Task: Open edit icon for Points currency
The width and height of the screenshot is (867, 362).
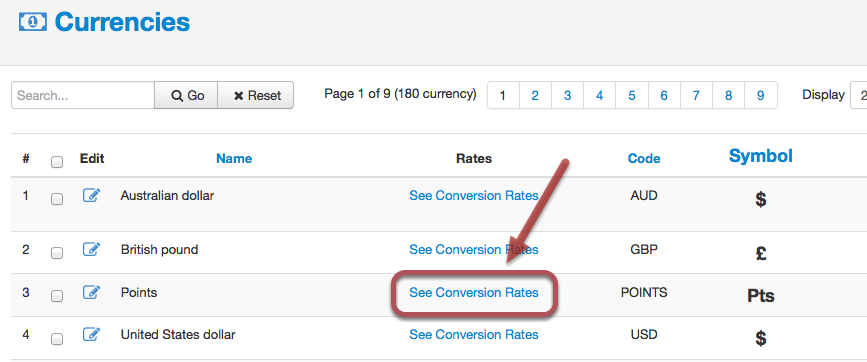Action: pos(91,292)
